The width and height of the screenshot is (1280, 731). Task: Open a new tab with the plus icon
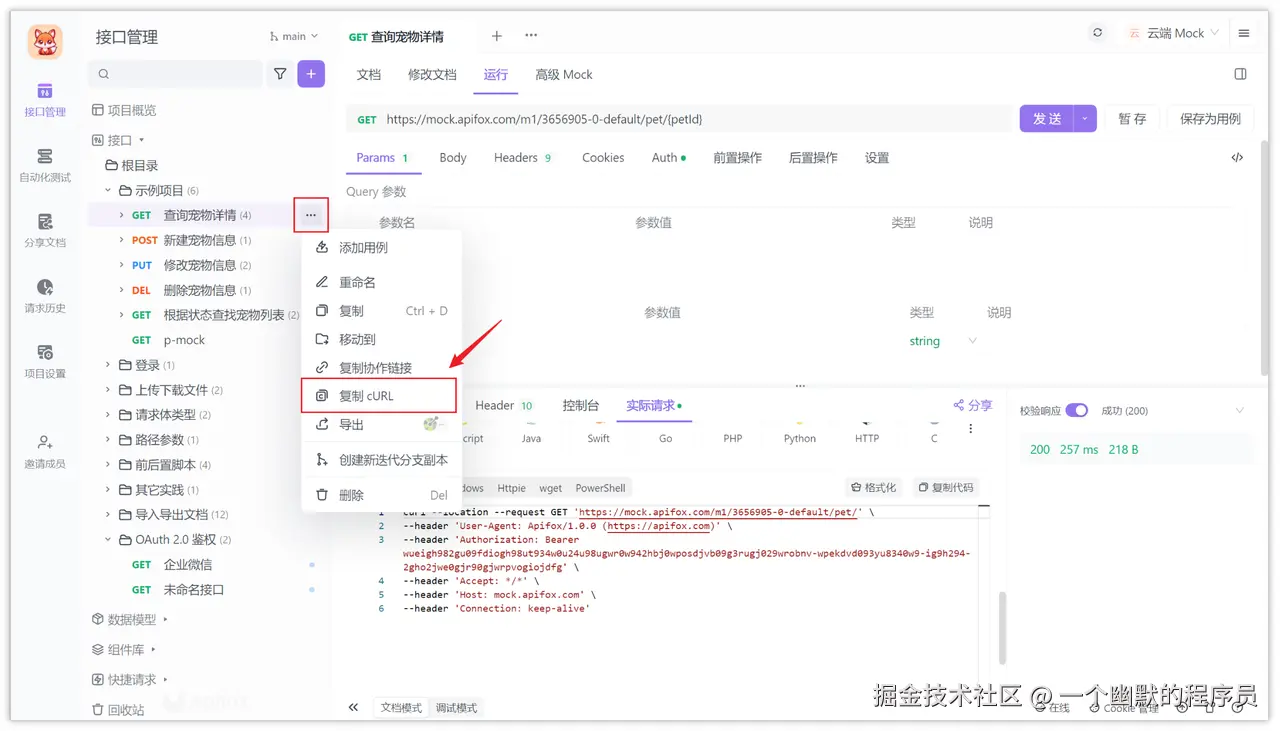pyautogui.click(x=496, y=36)
